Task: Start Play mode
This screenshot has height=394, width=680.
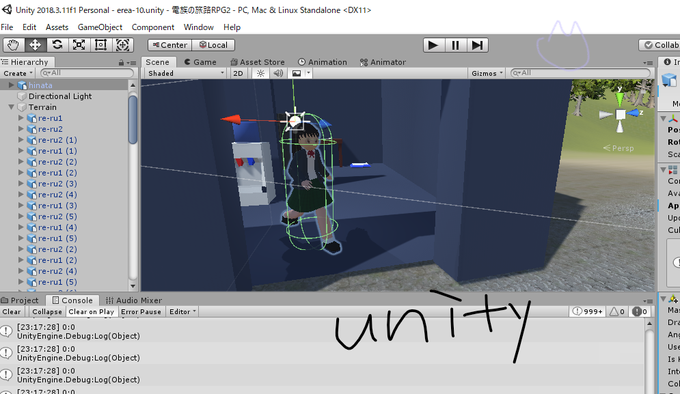Action: tap(434, 45)
